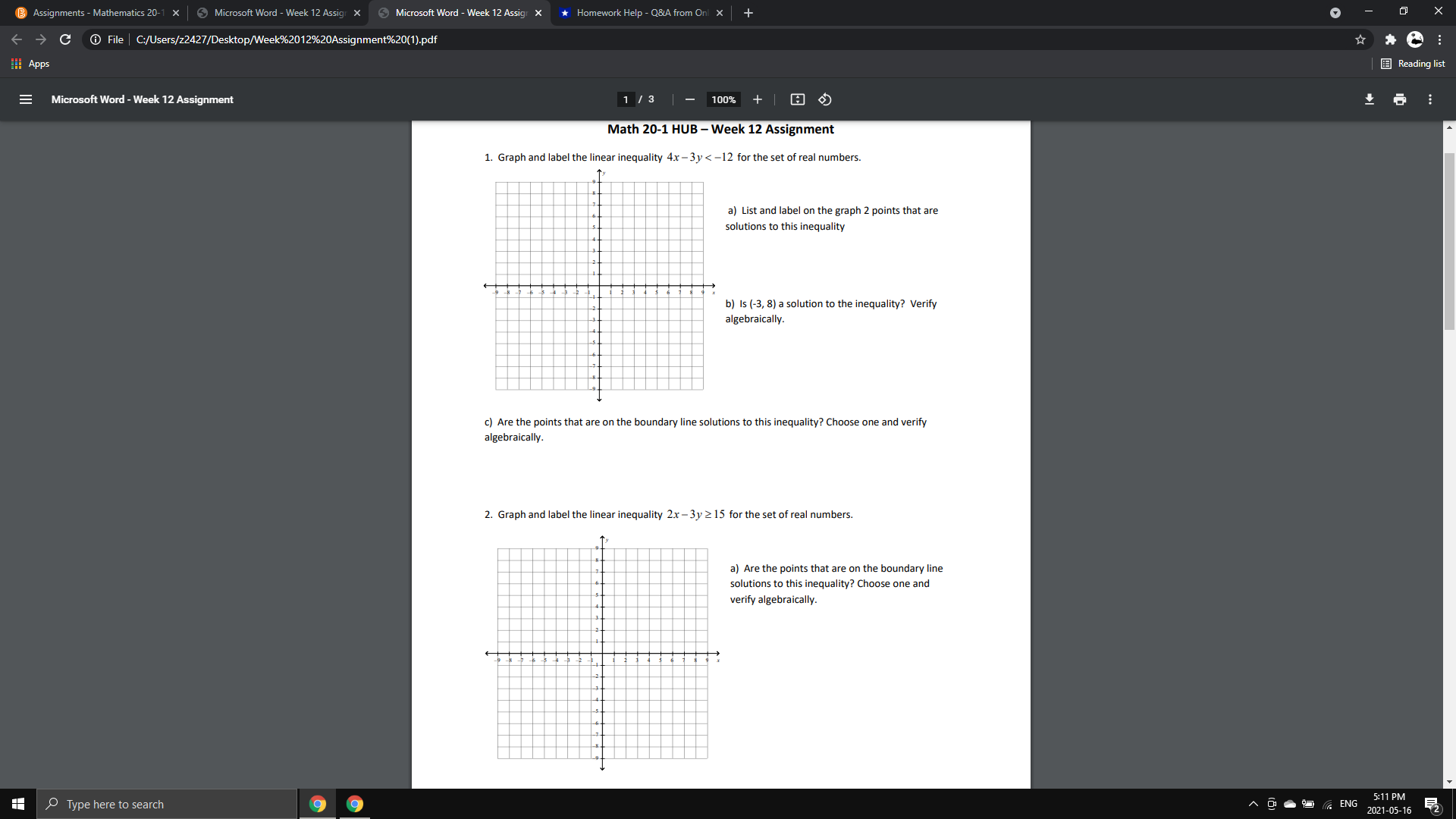Open a new browser tab
1456x819 pixels.
coord(748,12)
